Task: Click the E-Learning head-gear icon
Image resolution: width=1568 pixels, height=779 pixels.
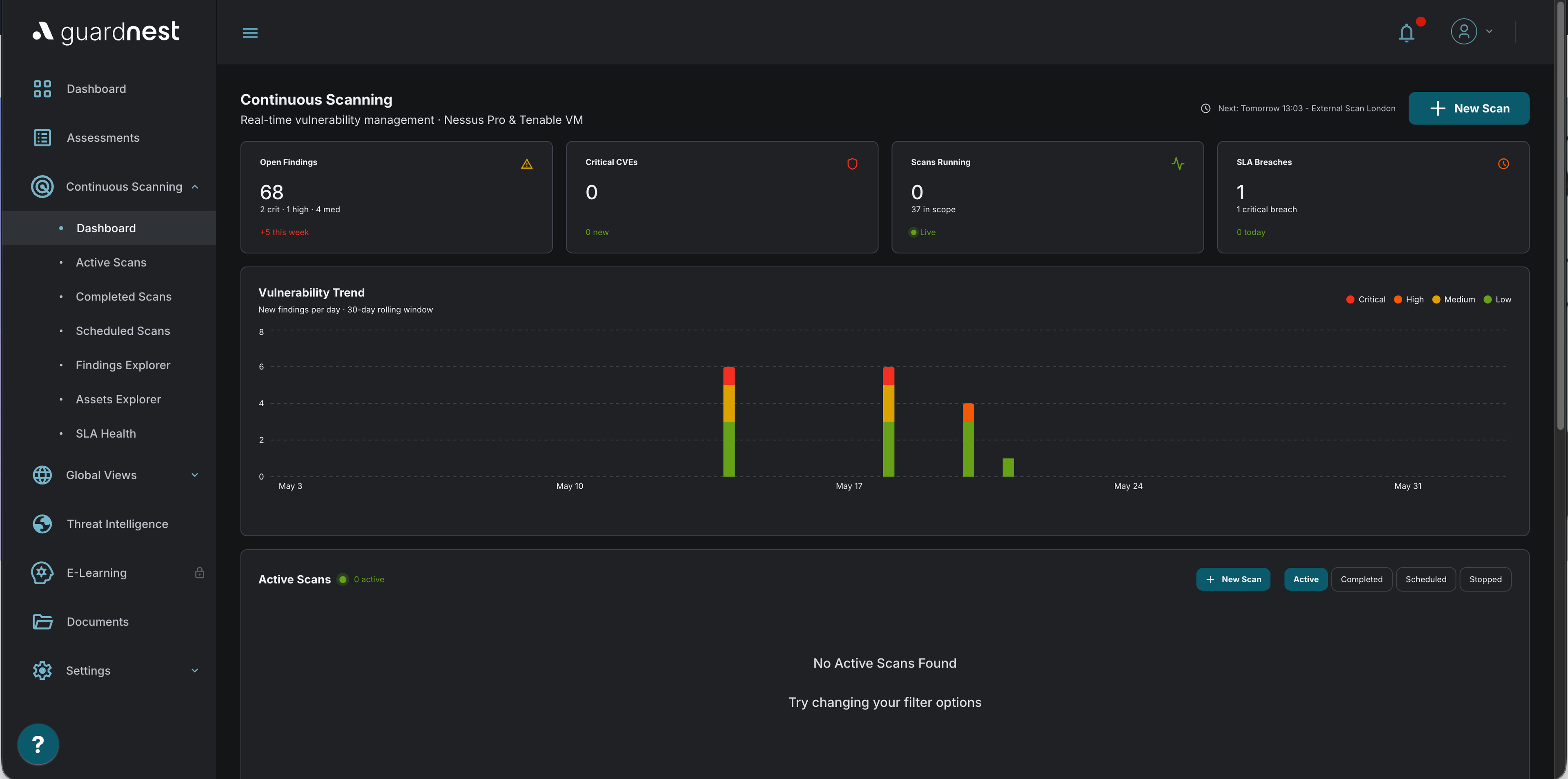Action: point(42,573)
